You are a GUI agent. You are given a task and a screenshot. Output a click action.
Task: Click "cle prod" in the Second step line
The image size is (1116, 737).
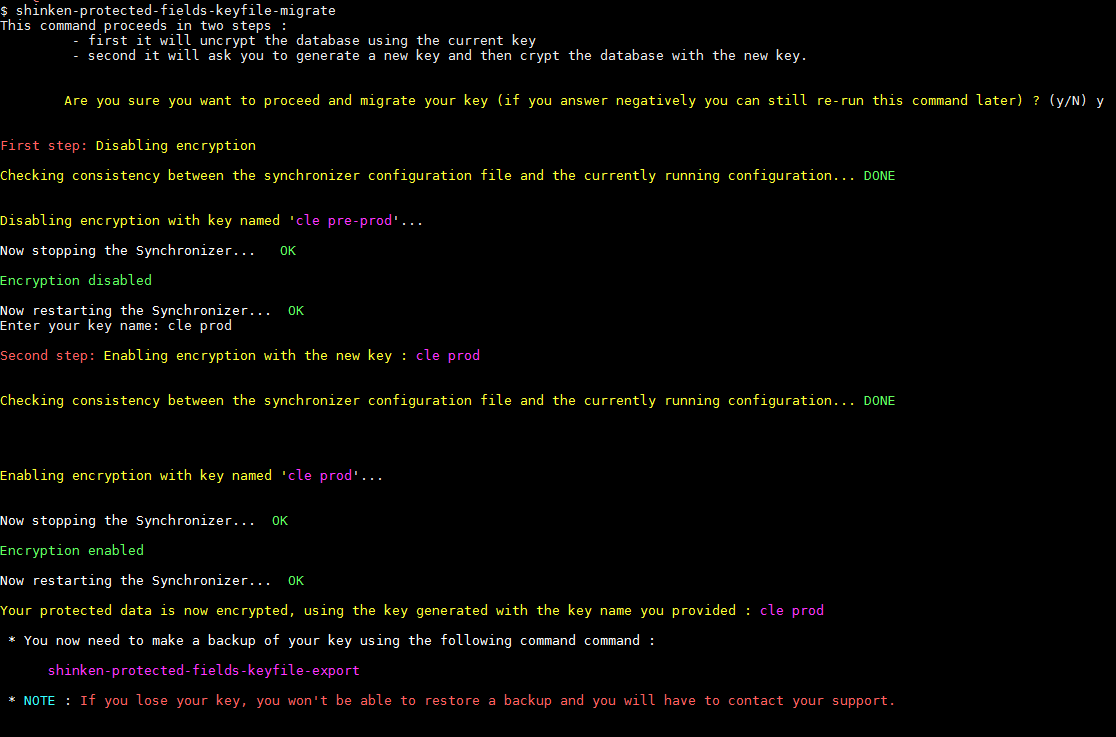(447, 356)
